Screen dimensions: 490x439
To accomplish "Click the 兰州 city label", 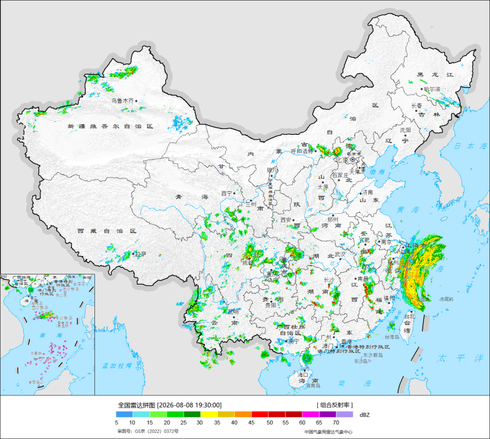I will 251,204.
